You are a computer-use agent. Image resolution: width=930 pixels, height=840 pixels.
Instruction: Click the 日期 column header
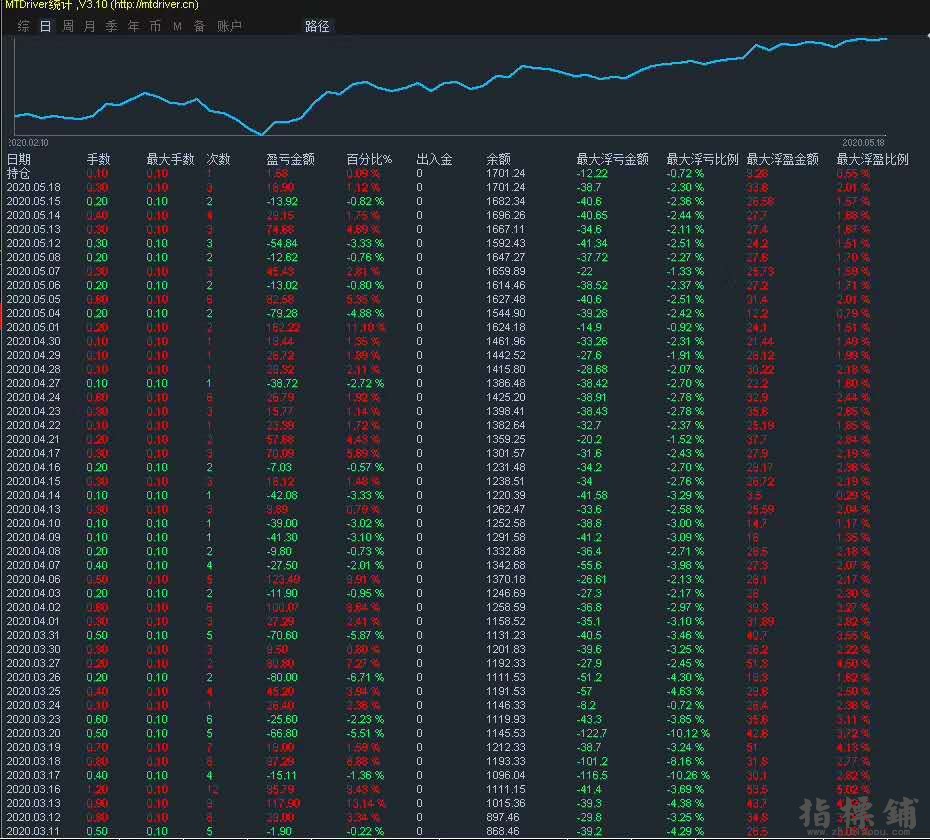(18, 159)
